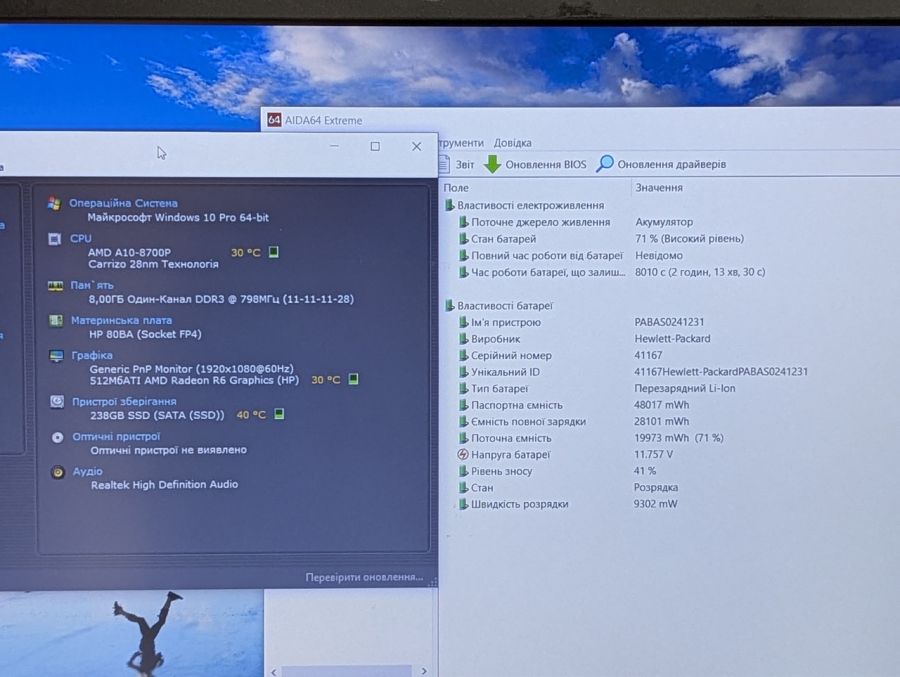Click the Рівень зносу row icon
900x677 pixels.
463,471
